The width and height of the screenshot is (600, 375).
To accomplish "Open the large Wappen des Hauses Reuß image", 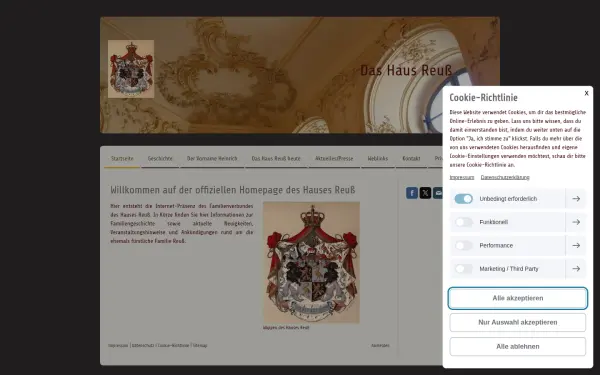I will pyautogui.click(x=311, y=262).
